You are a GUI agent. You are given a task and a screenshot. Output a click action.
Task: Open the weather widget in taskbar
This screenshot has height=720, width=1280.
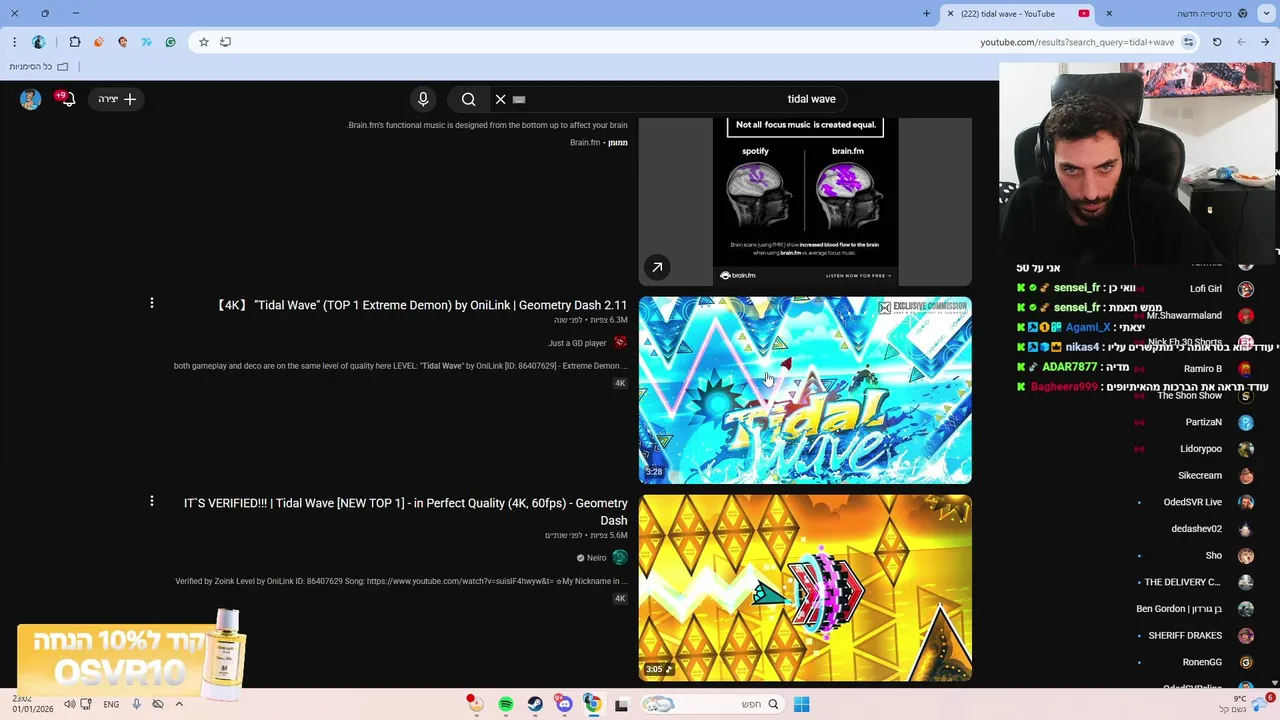(1245, 704)
